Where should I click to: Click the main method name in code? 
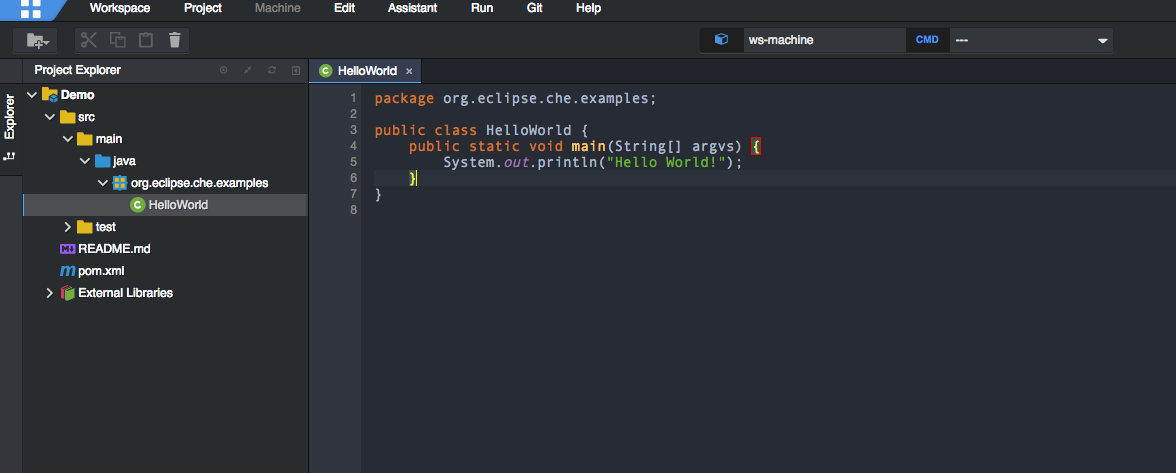pyautogui.click(x=588, y=146)
